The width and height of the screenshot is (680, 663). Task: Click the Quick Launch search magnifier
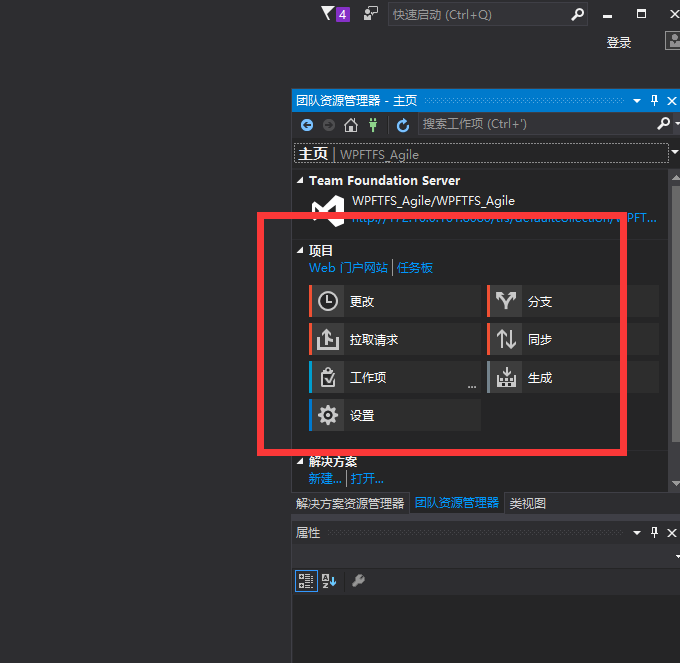577,15
